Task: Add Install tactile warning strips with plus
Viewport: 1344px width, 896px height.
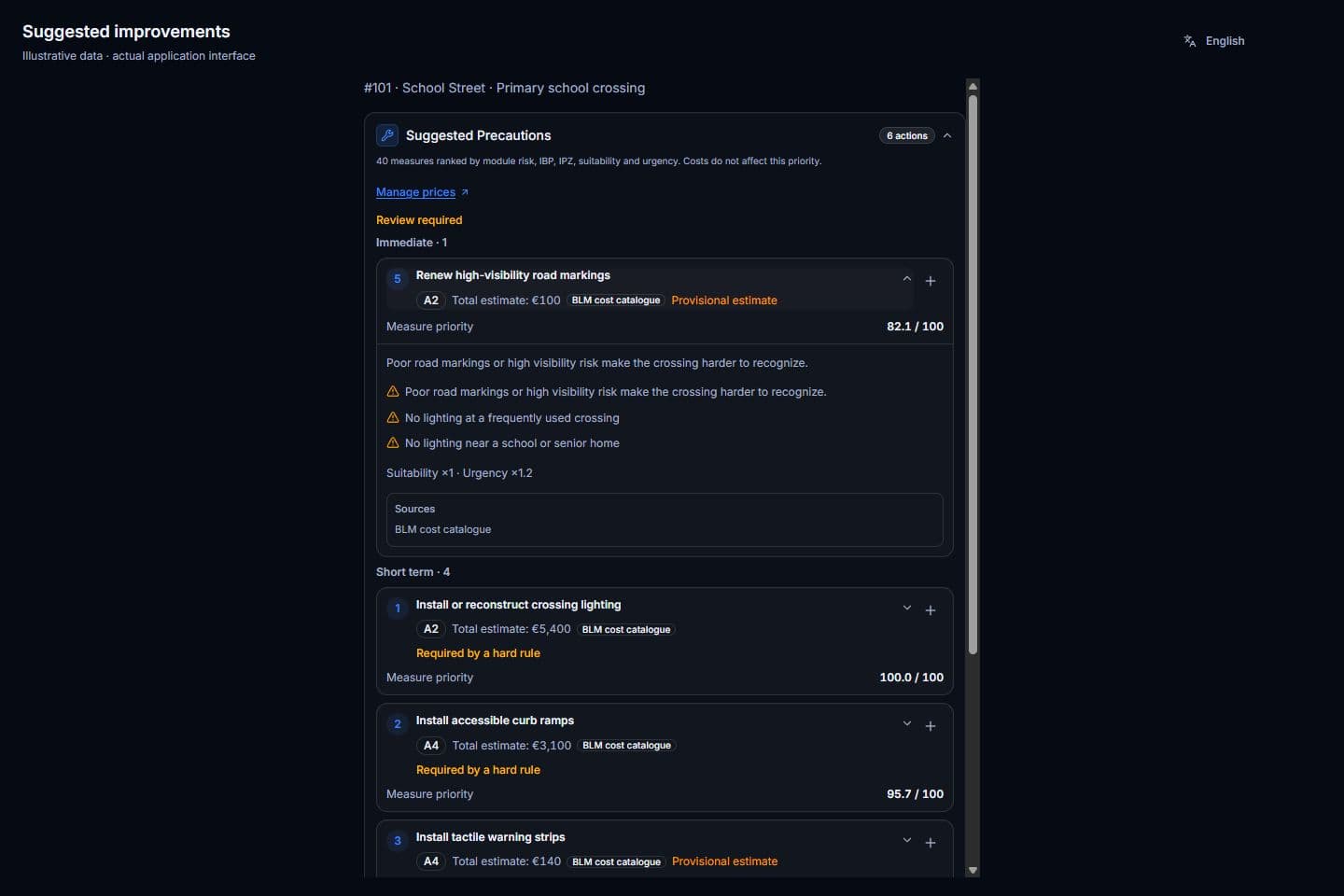Action: pos(931,843)
